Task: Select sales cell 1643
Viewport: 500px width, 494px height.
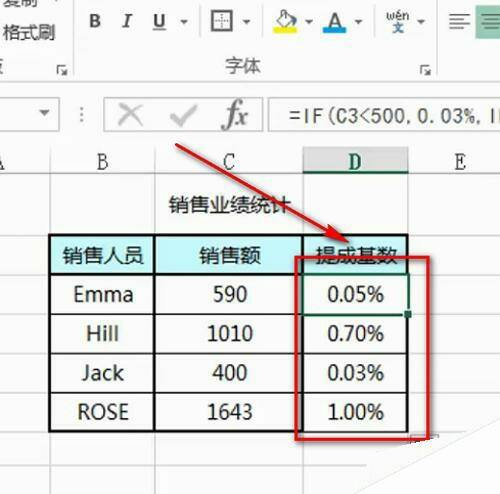Action: point(229,412)
